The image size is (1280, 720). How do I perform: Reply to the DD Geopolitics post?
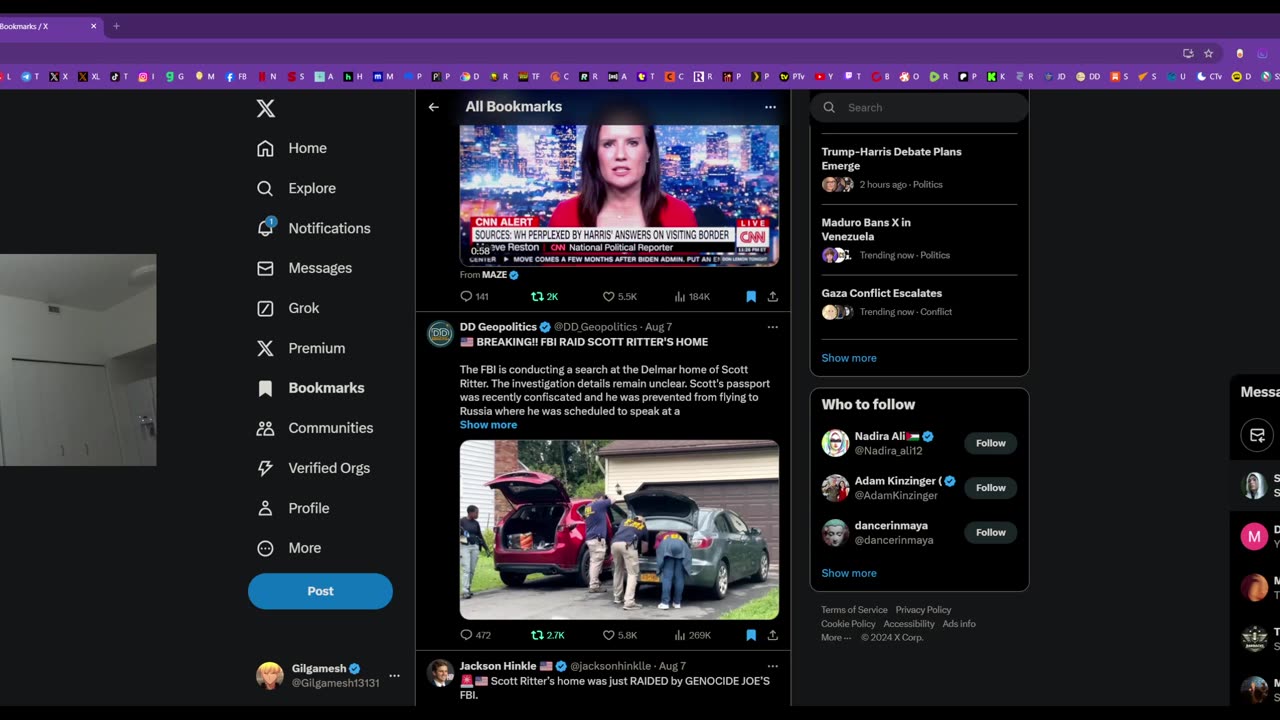(x=475, y=635)
